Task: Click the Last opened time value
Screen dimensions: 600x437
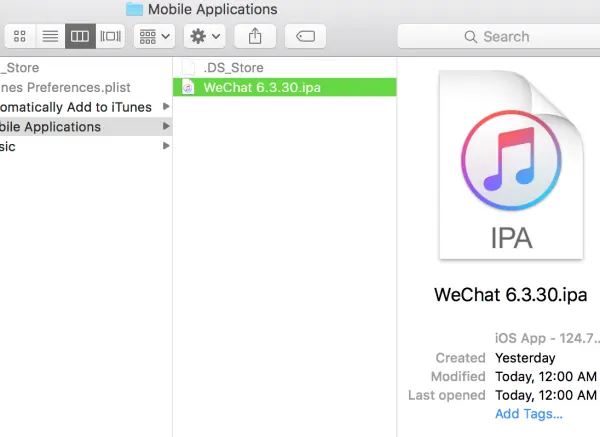Action: coord(546,395)
